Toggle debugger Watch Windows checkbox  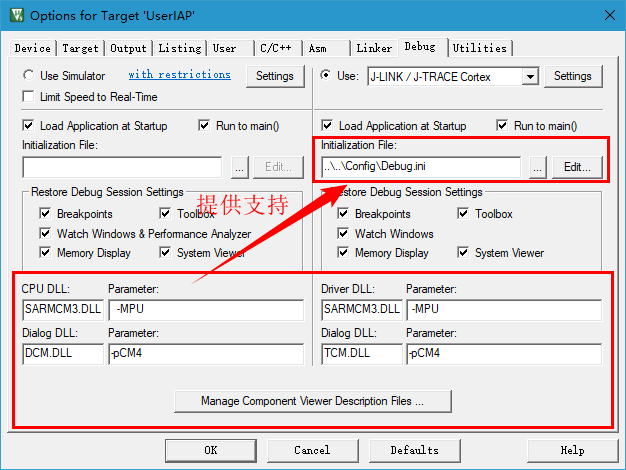343,233
